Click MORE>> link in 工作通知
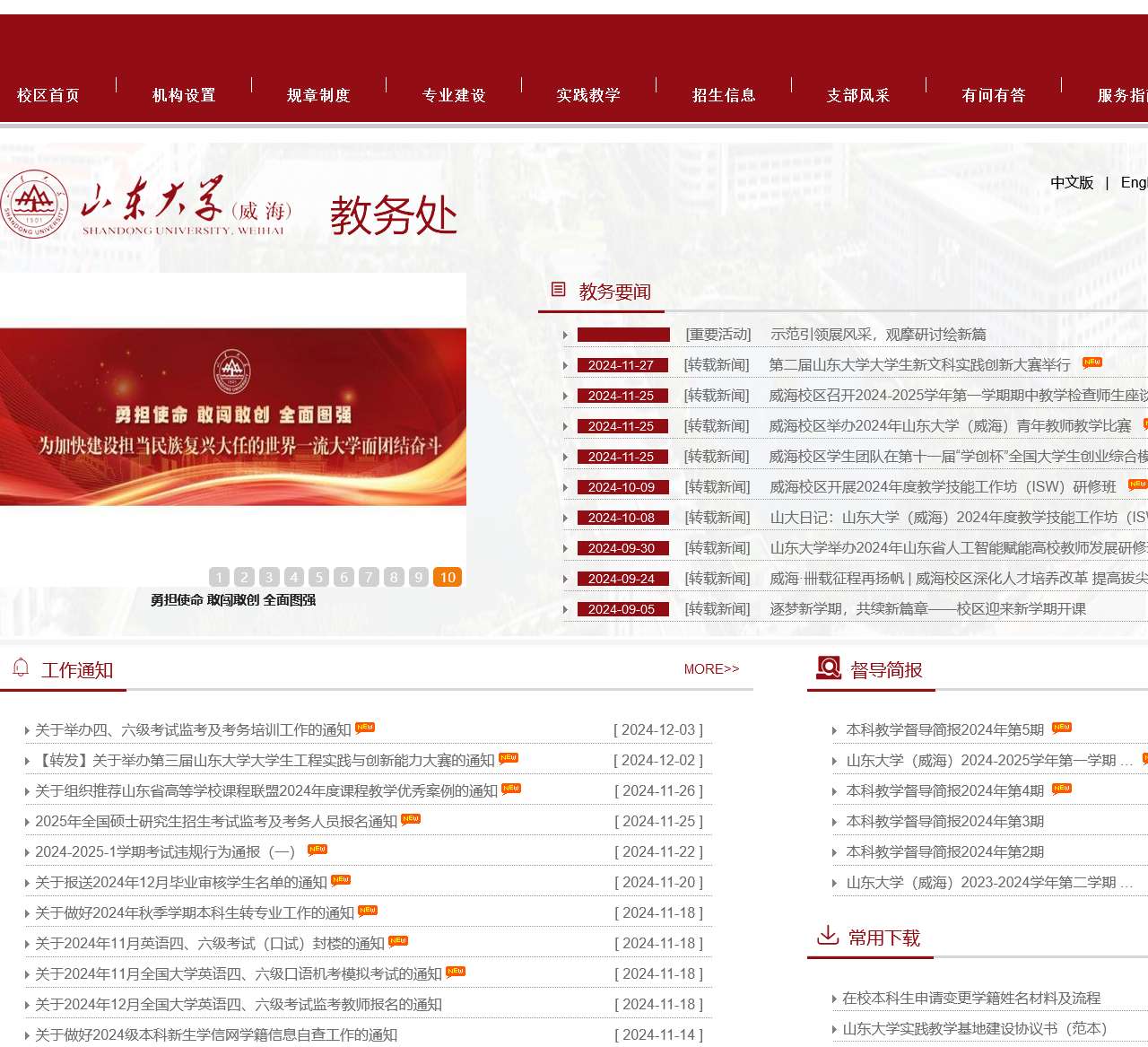 711,668
